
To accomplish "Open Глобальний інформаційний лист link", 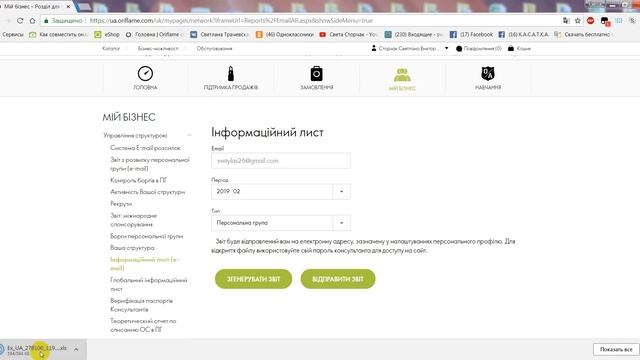I will [x=149, y=284].
